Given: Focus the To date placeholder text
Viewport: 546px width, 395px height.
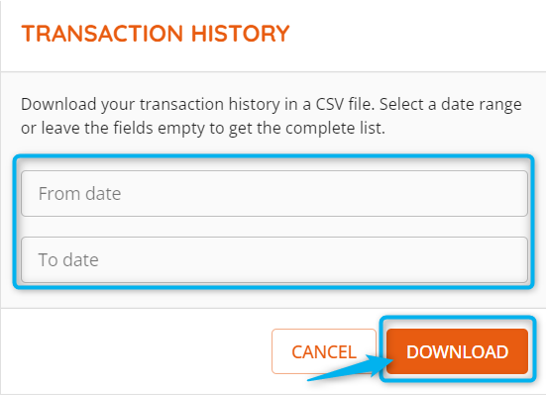Looking at the screenshot, I should (x=68, y=260).
